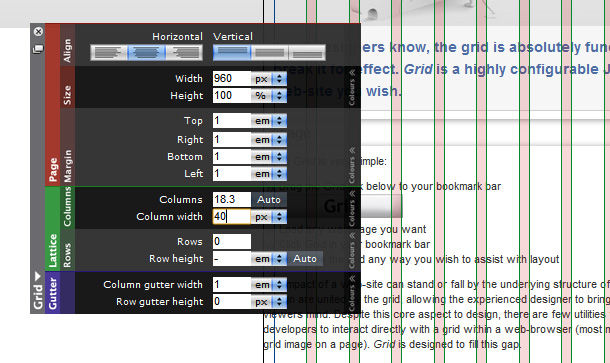The height and width of the screenshot is (363, 610).
Task: Select the red Page section tab
Action: pos(53,105)
